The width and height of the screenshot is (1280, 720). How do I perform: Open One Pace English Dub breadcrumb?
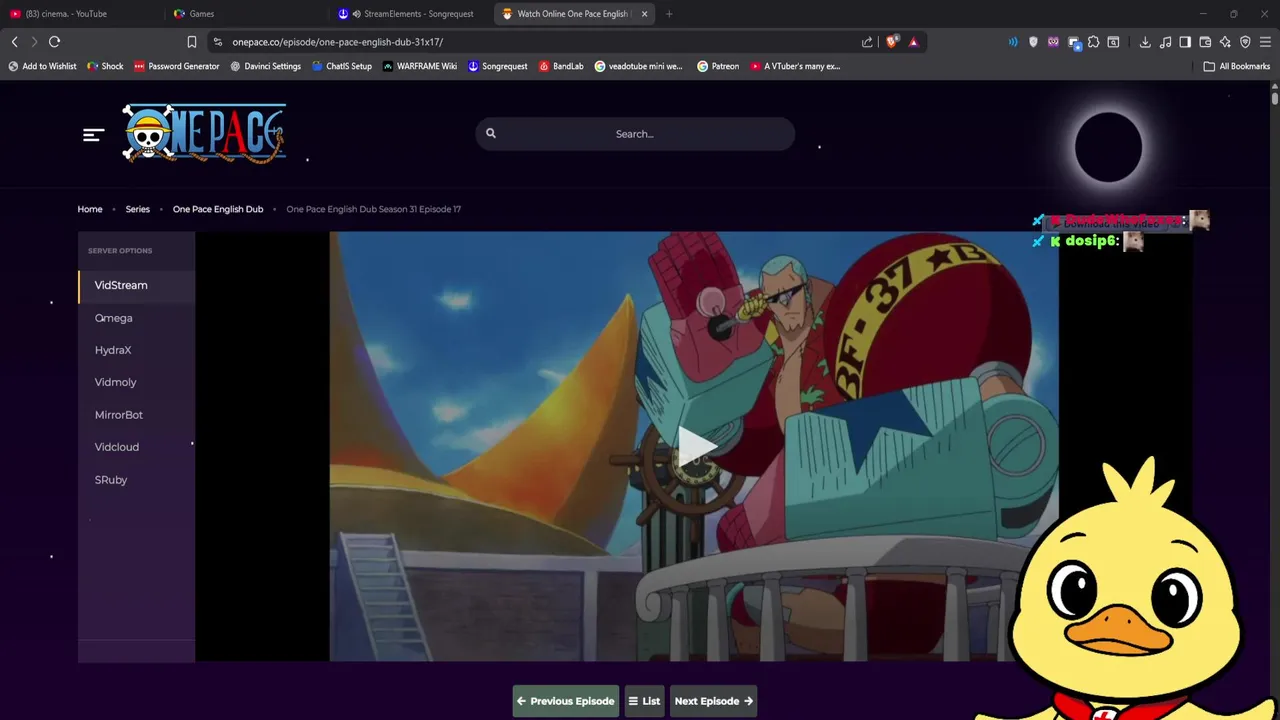[x=218, y=209]
